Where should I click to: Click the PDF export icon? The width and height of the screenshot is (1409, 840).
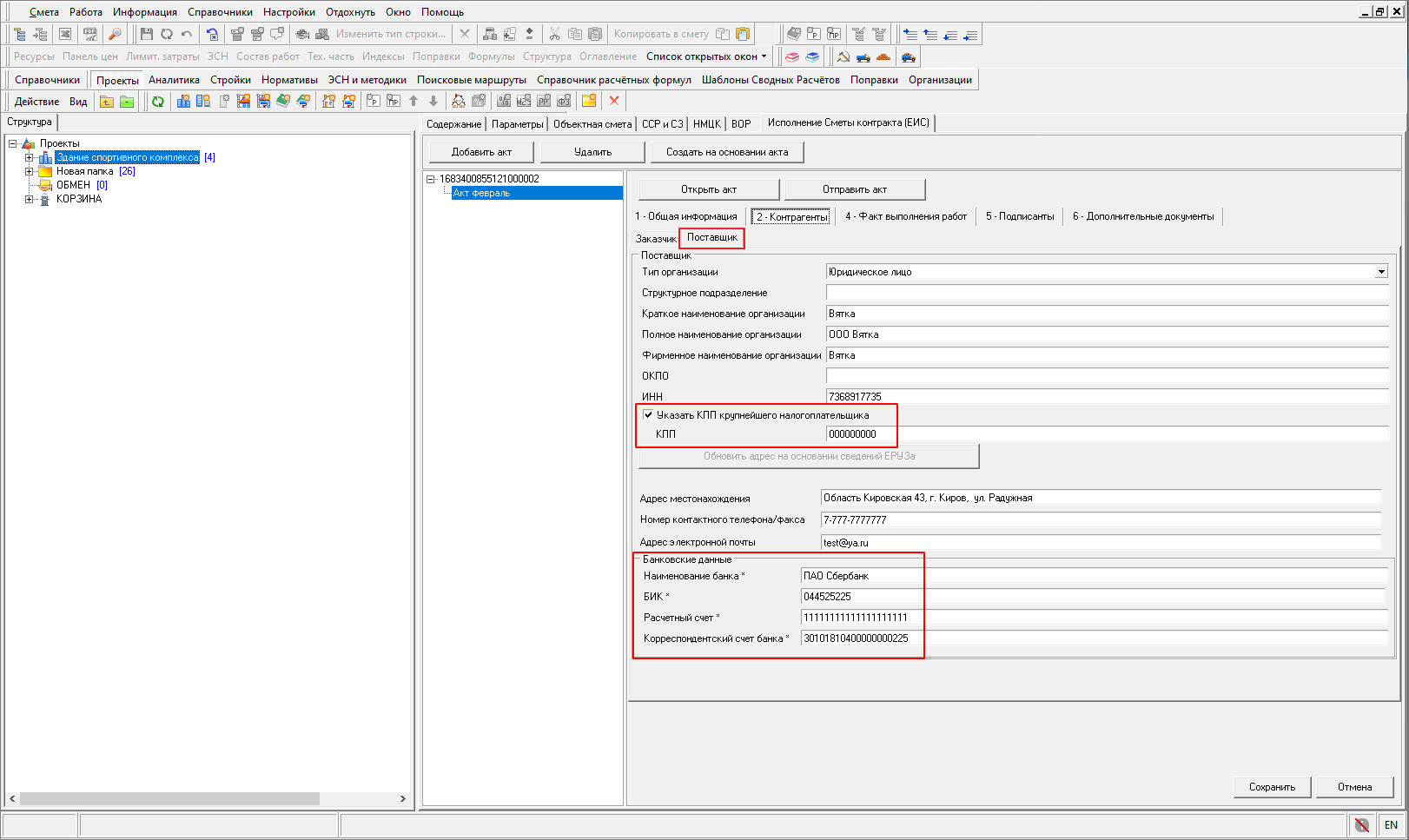(x=89, y=34)
